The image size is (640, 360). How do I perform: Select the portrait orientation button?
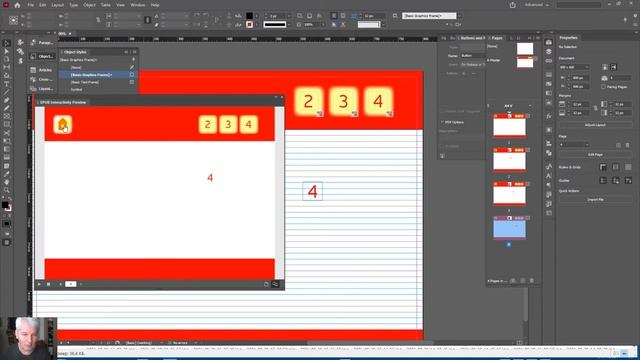pyautogui.click(x=605, y=67)
